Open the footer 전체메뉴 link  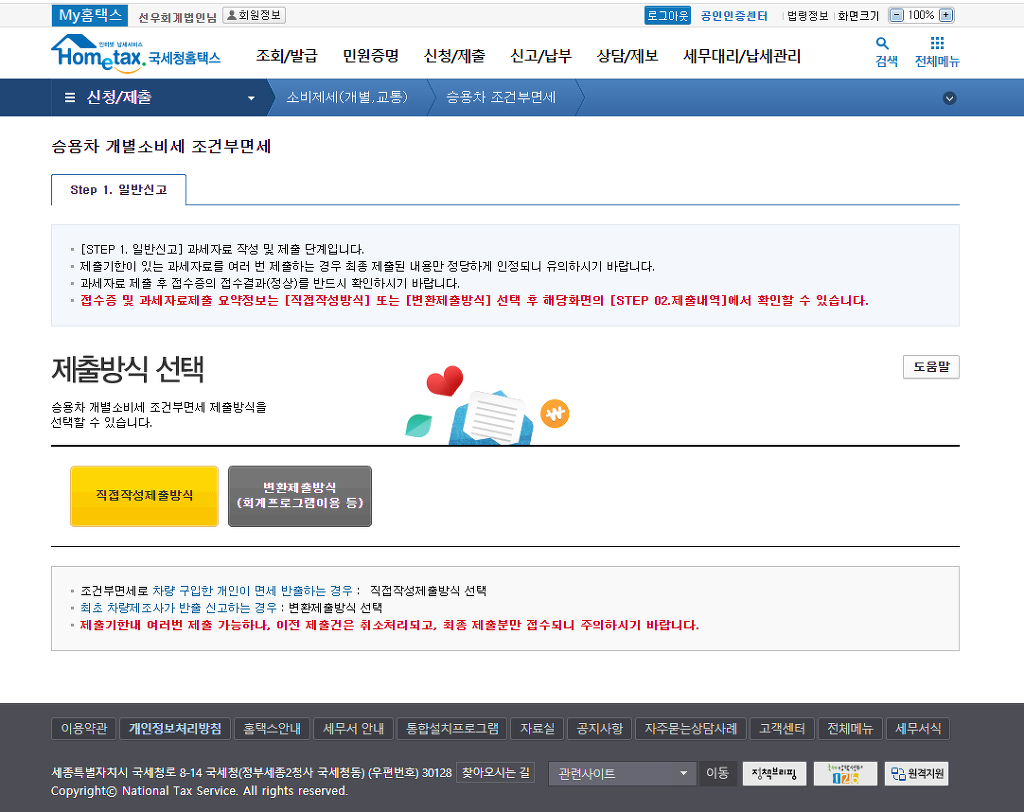pyautogui.click(x=850, y=728)
